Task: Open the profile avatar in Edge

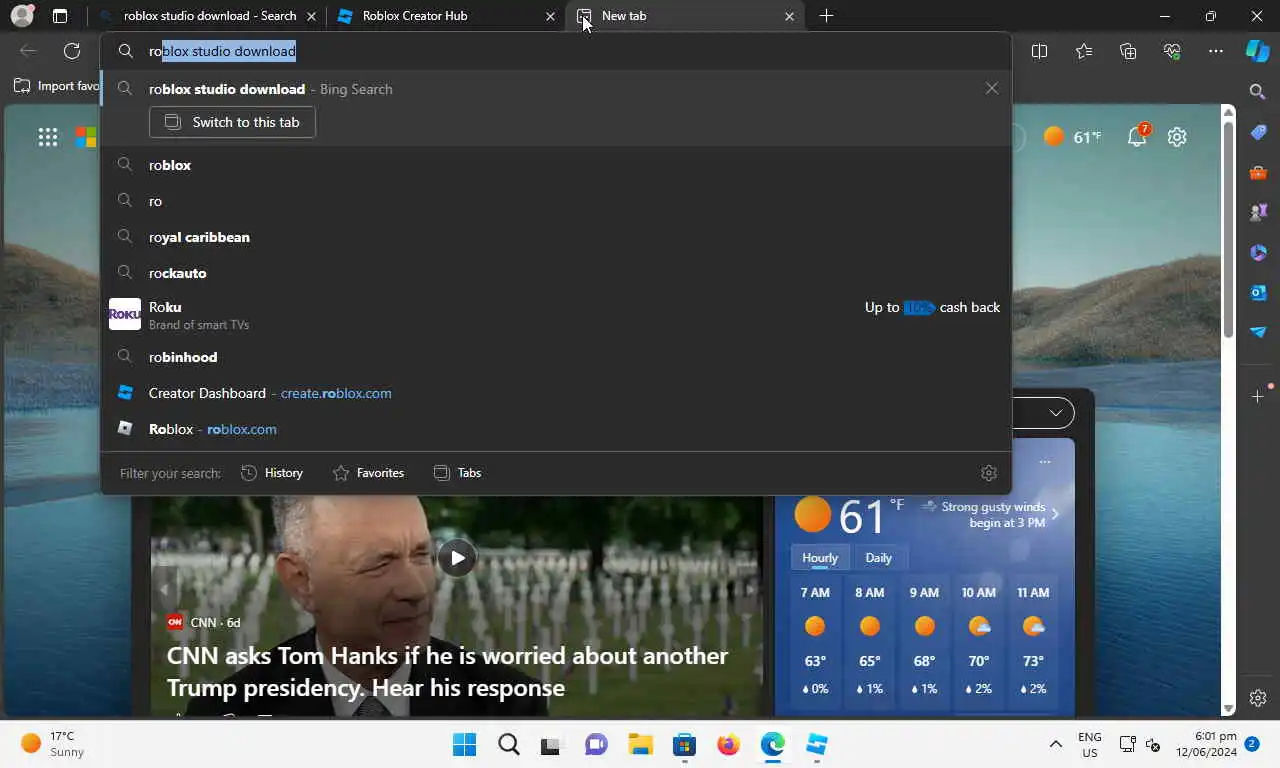Action: (21, 16)
